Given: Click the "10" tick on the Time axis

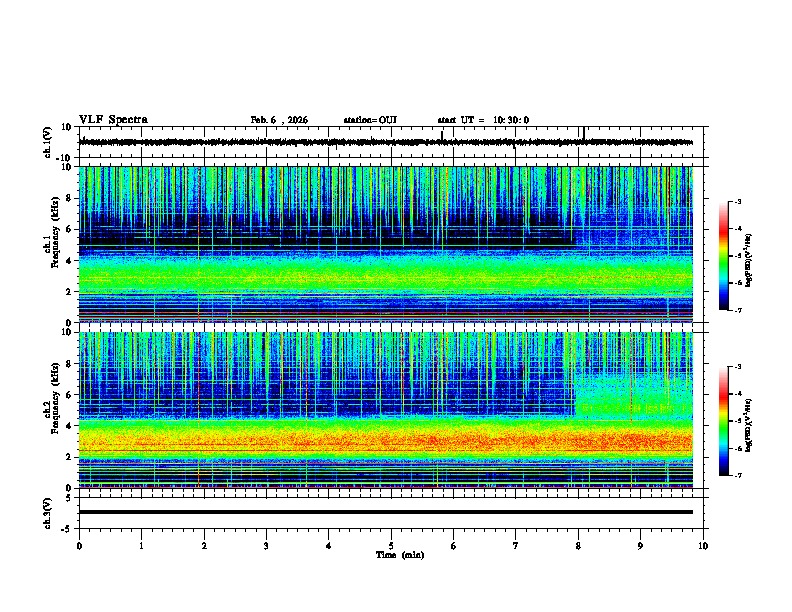Looking at the screenshot, I should click(x=703, y=546).
